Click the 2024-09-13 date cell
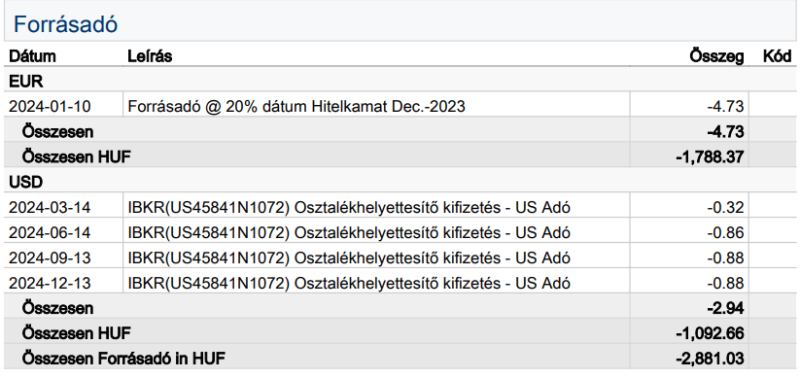 49,258
